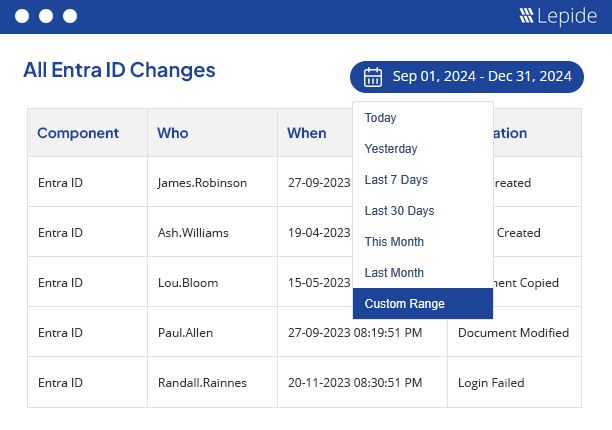The height and width of the screenshot is (430, 612).
Task: Click the All Entra ID Changes heading
Action: tap(119, 70)
